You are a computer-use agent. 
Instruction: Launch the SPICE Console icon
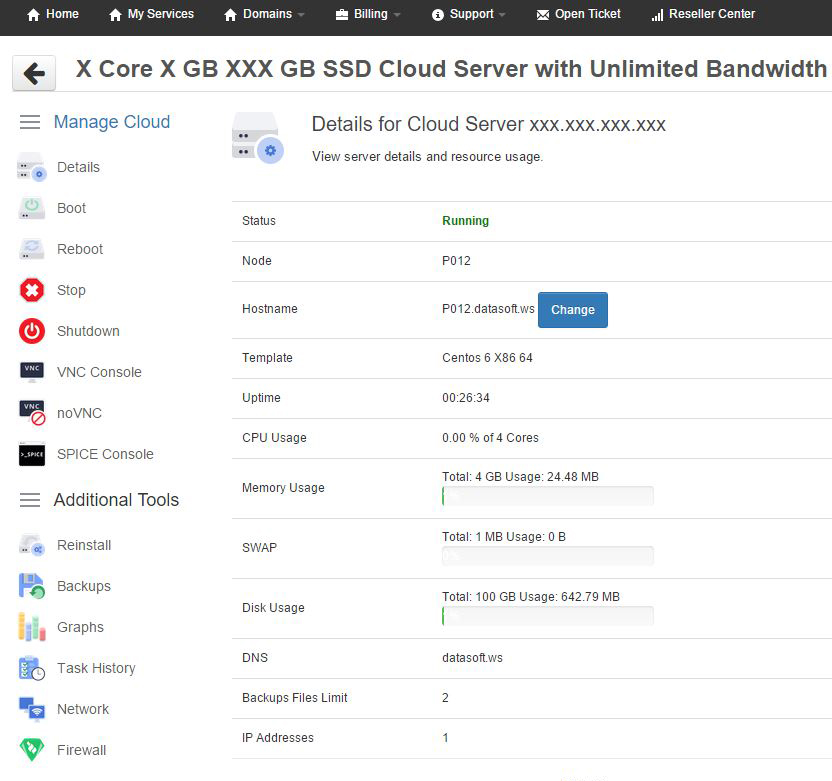[x=31, y=454]
